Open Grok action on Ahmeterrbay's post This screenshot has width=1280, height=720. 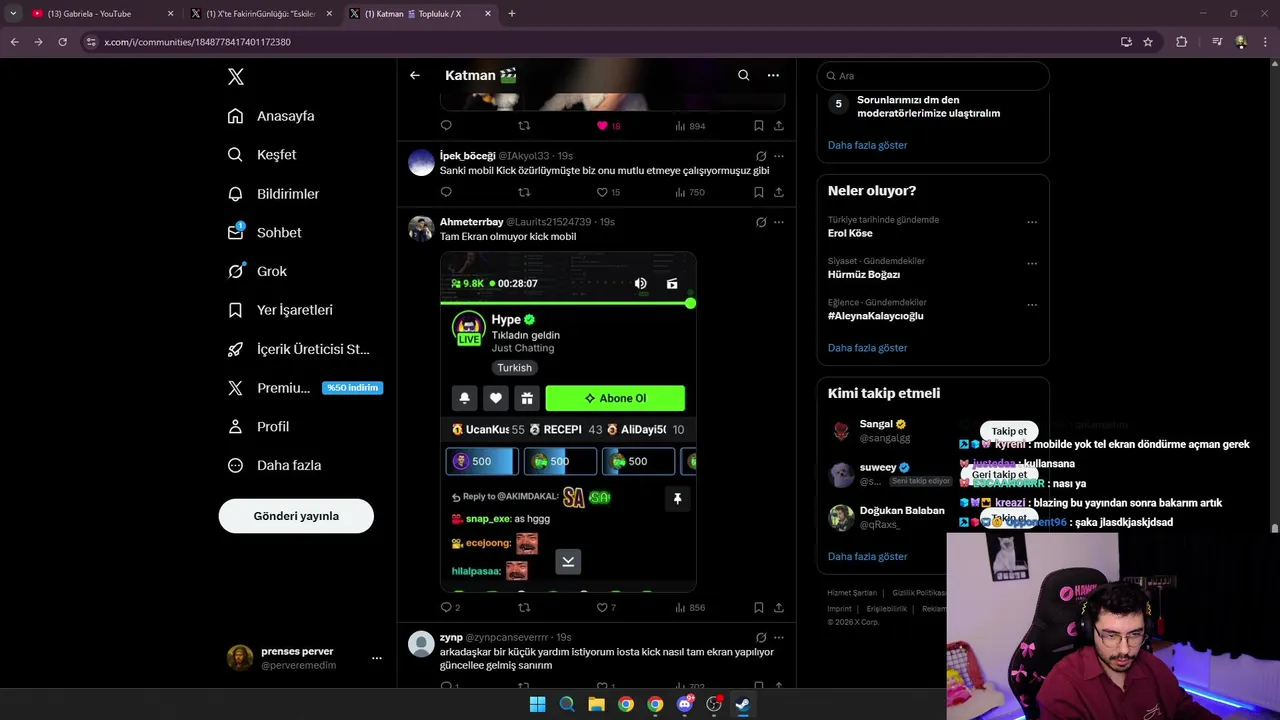tap(761, 222)
